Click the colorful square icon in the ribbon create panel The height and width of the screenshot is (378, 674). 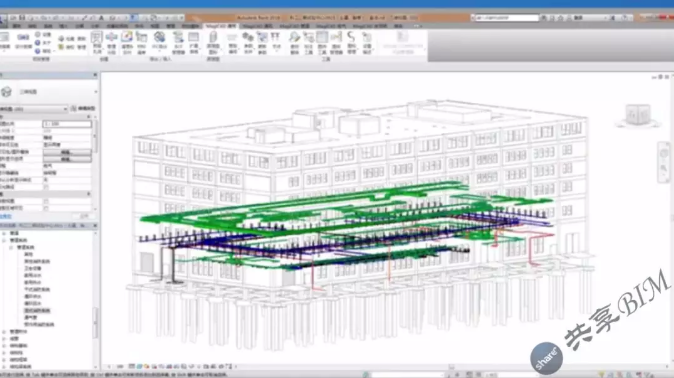127,37
